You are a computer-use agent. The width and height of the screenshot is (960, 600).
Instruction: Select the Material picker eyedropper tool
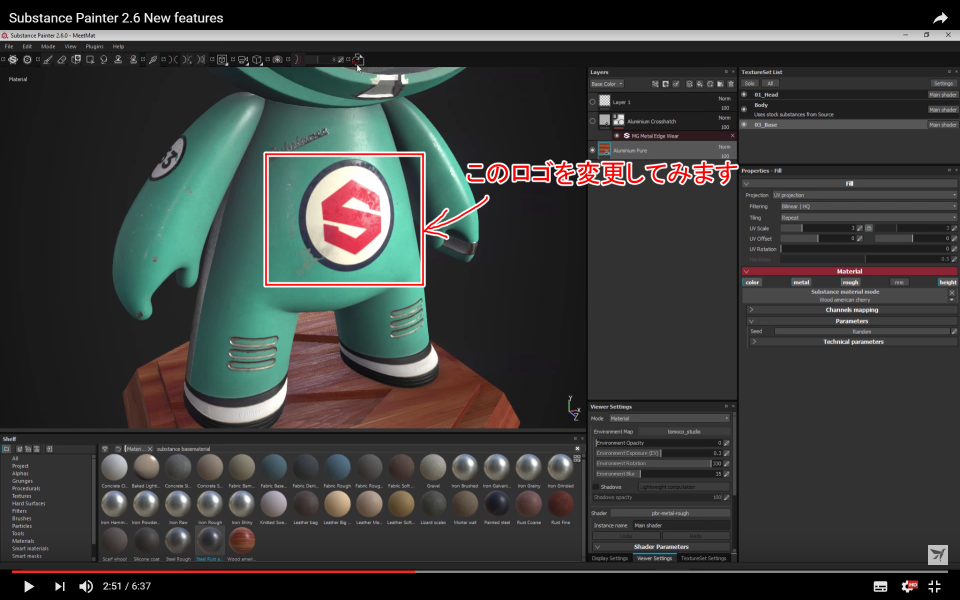[153, 59]
